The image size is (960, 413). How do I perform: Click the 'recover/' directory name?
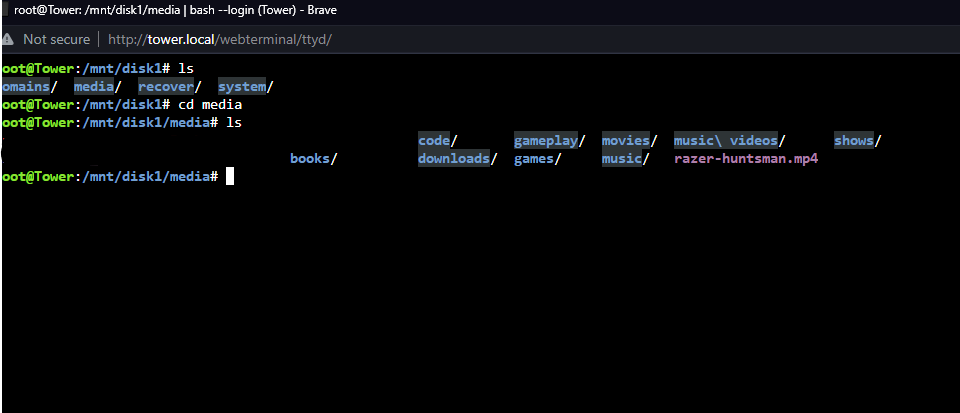(x=170, y=87)
